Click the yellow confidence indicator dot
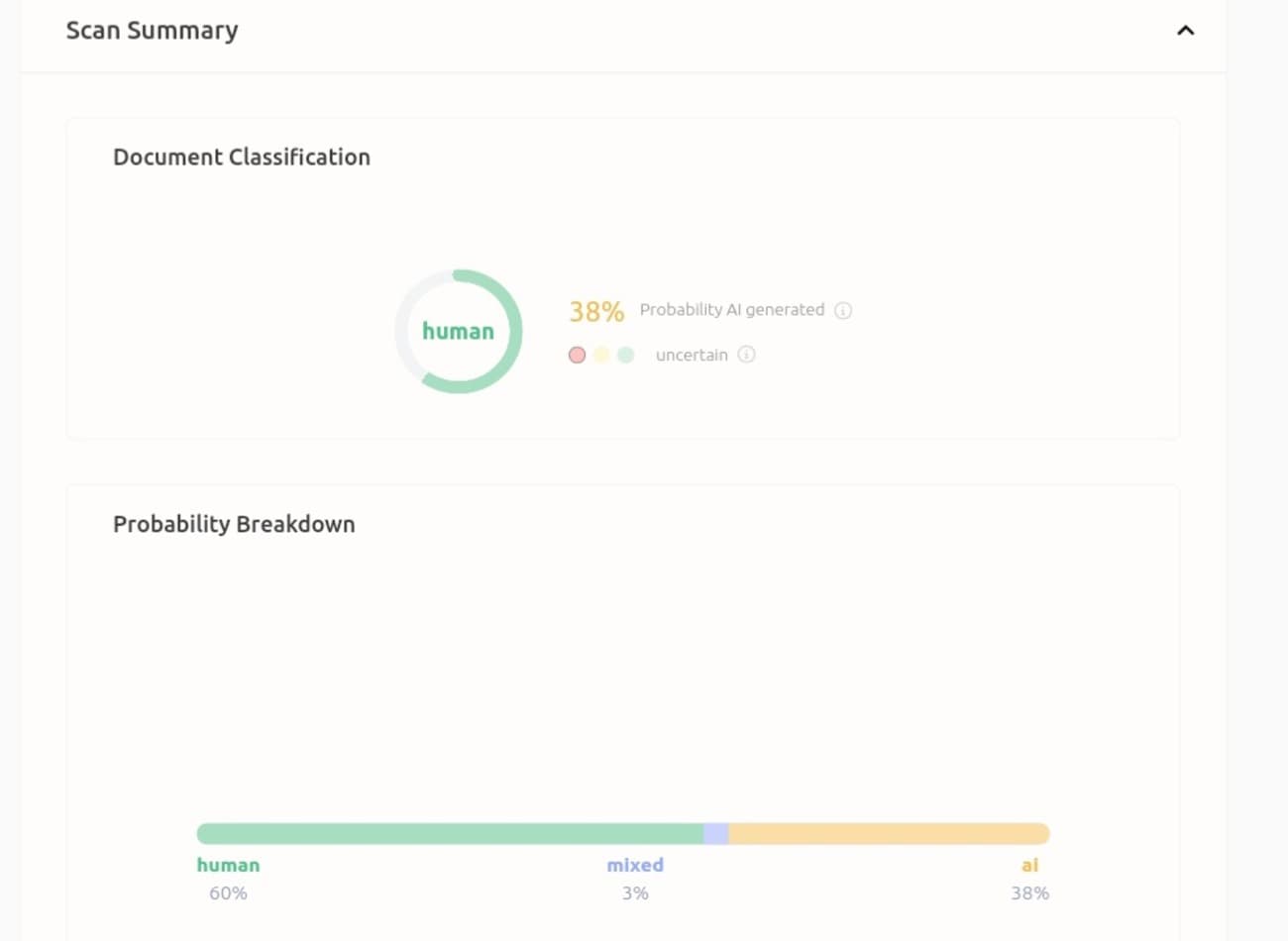Image resolution: width=1288 pixels, height=941 pixels. (x=601, y=355)
